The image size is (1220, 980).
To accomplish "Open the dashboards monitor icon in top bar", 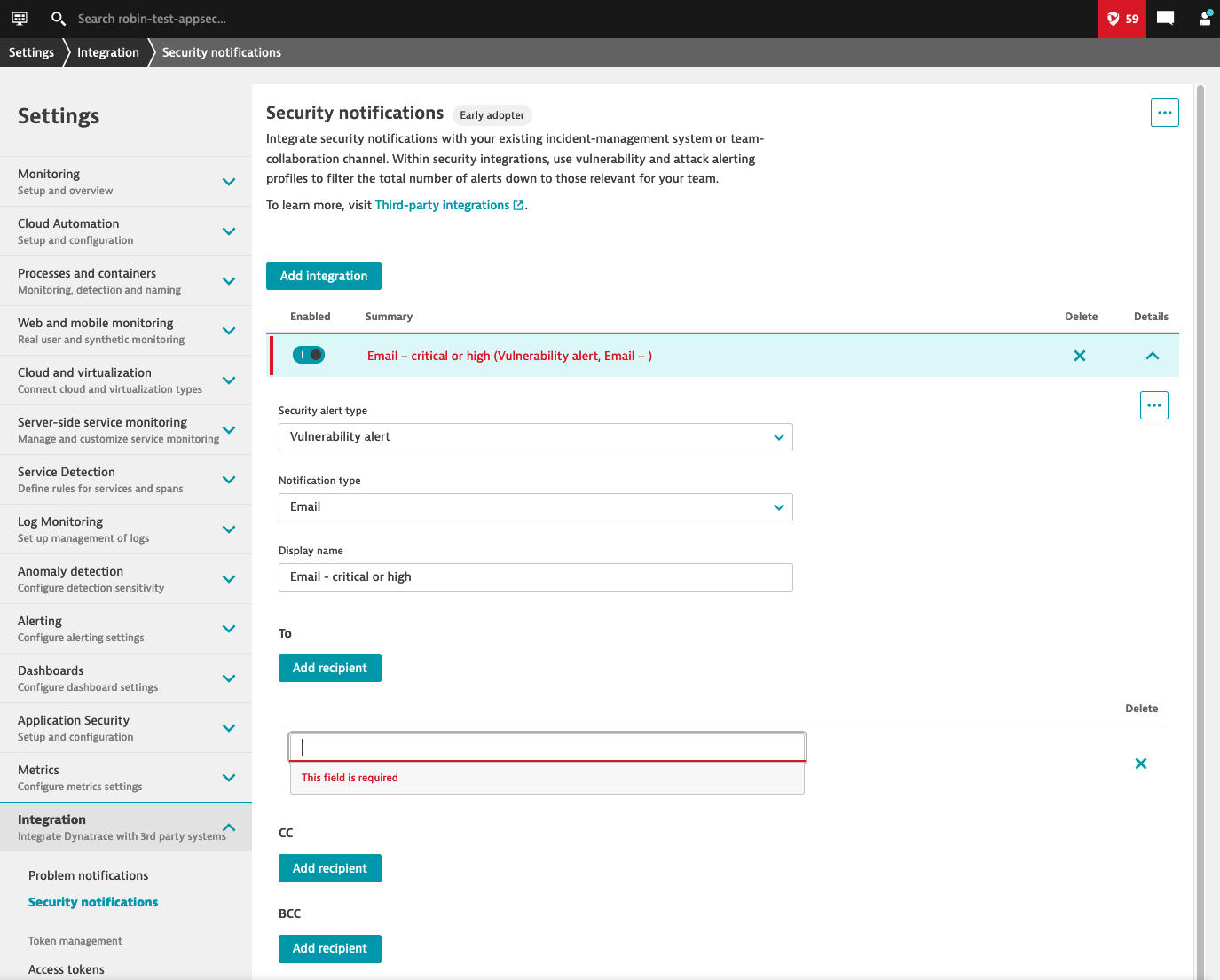I will (20, 18).
